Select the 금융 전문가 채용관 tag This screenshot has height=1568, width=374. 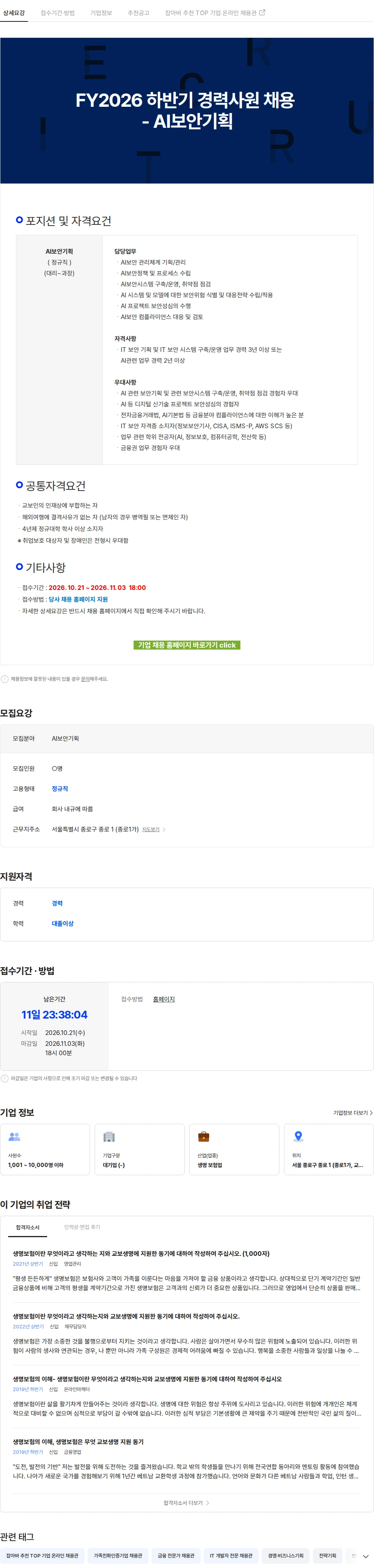coord(176,1555)
